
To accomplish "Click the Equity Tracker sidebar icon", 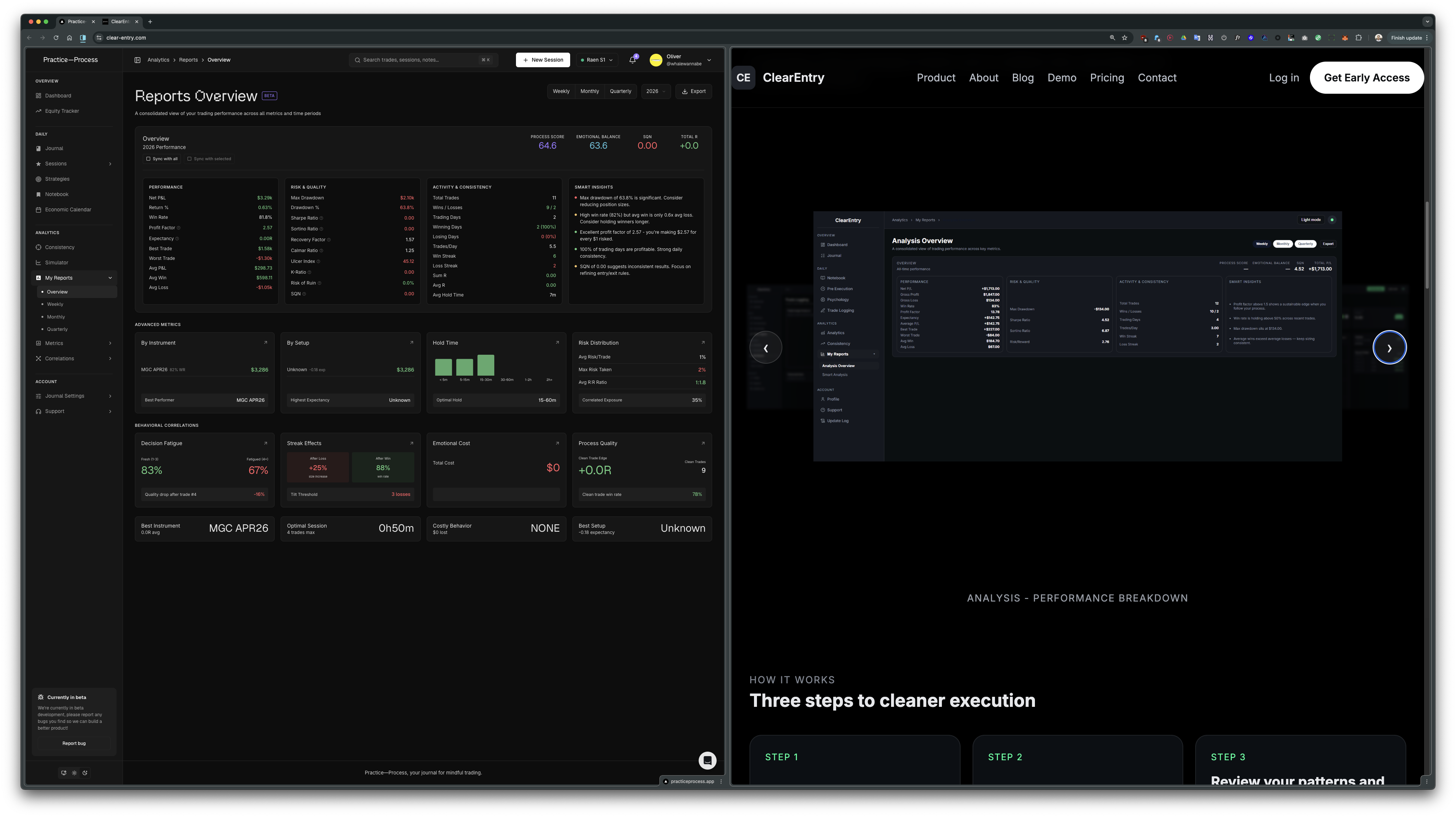I will (38, 111).
